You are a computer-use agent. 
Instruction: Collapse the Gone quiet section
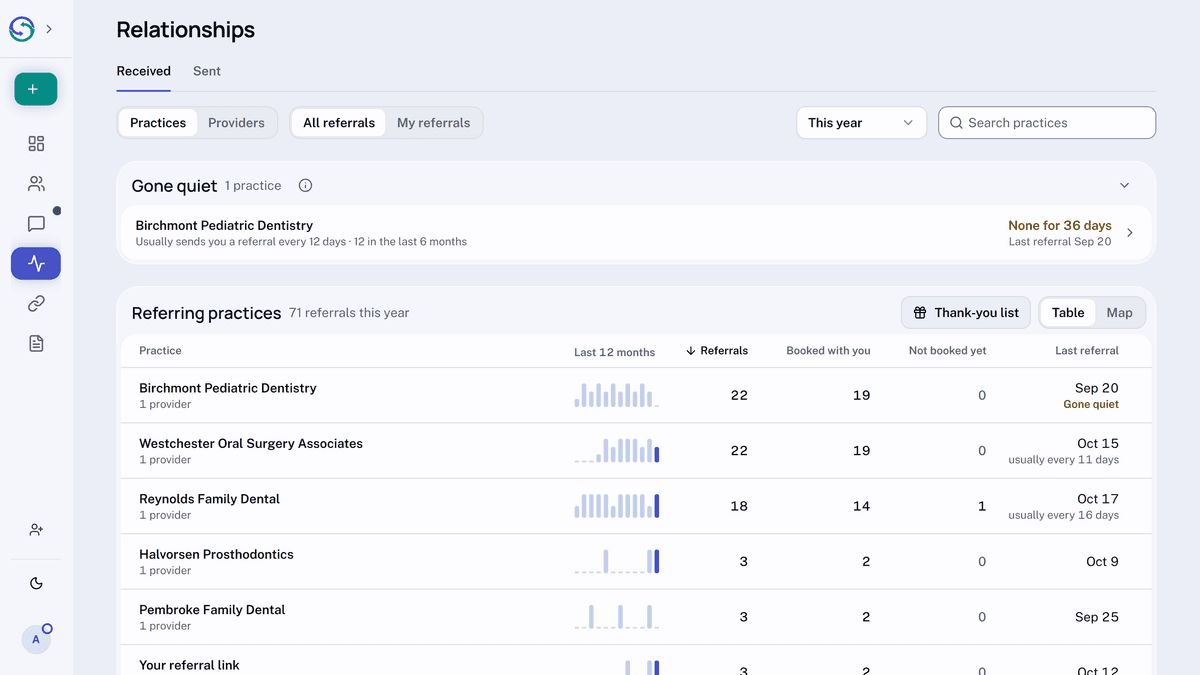click(x=1125, y=186)
